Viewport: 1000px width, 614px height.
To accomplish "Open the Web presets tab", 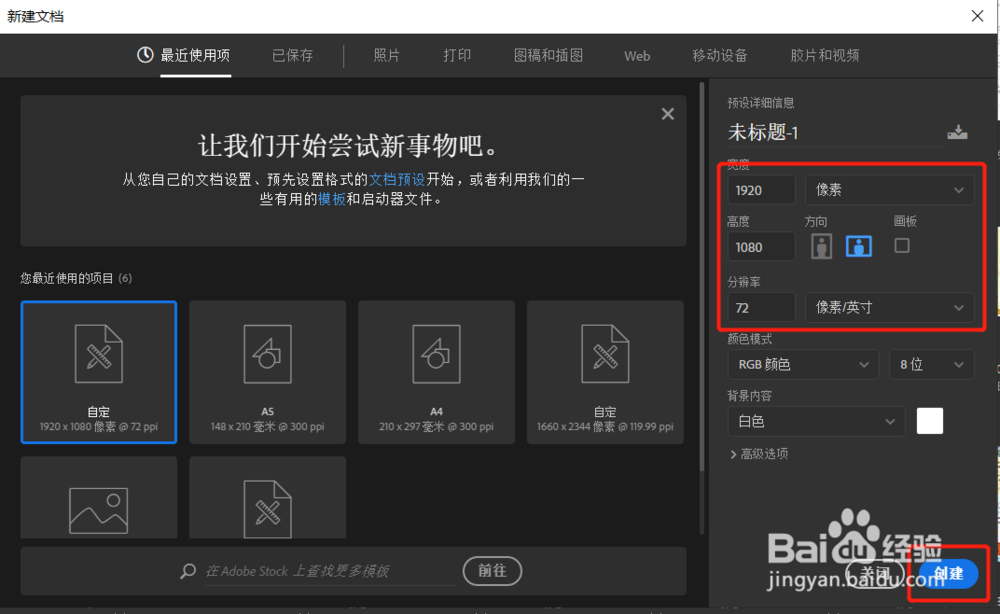I will [x=637, y=56].
